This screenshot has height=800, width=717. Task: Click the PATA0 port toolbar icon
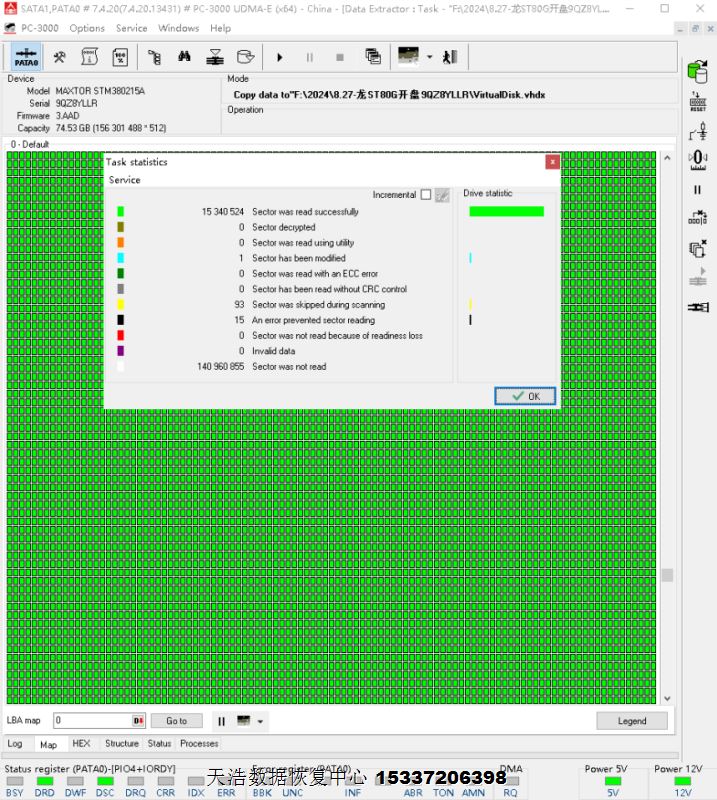[x=27, y=57]
